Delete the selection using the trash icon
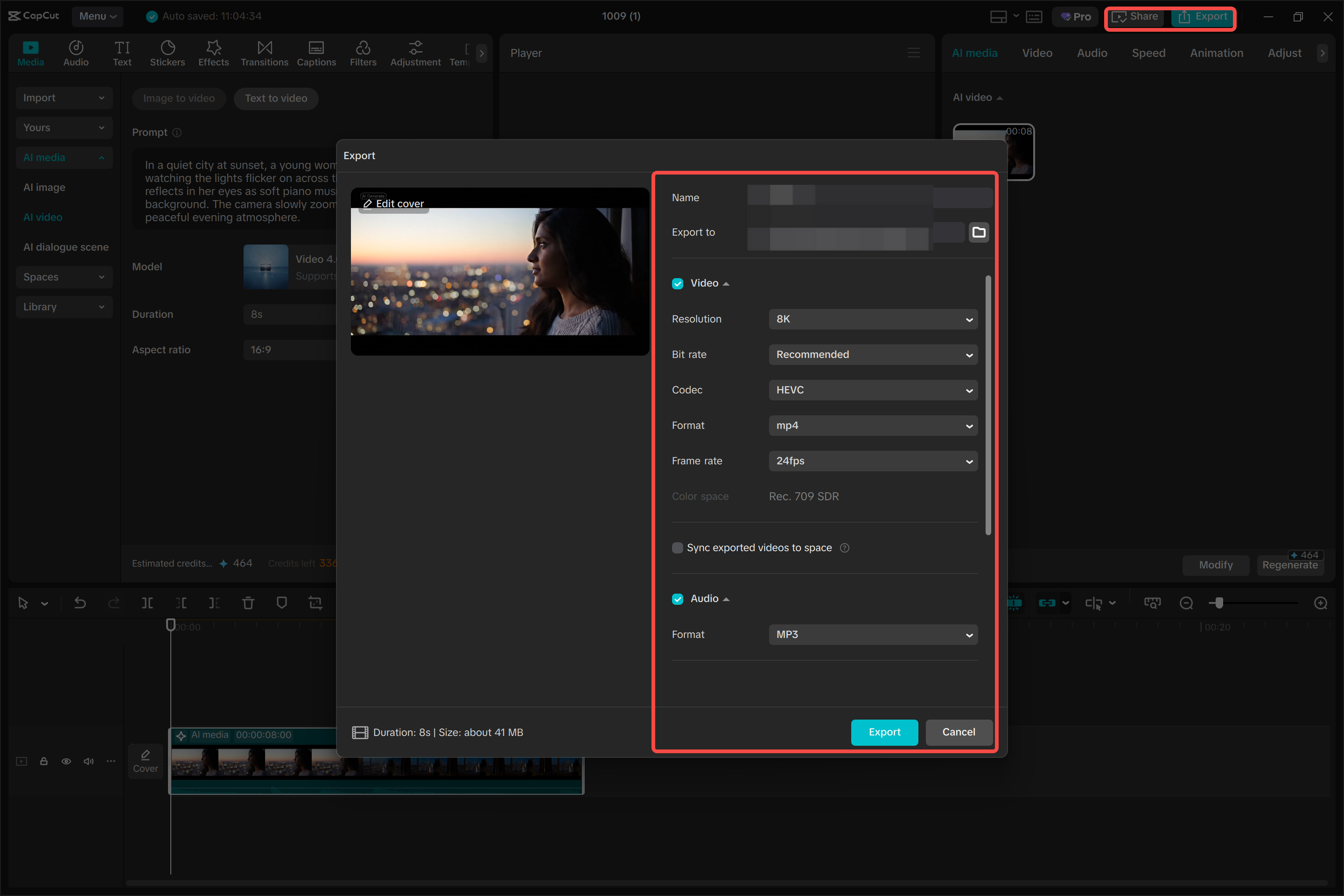Viewport: 1344px width, 896px height. (248, 603)
